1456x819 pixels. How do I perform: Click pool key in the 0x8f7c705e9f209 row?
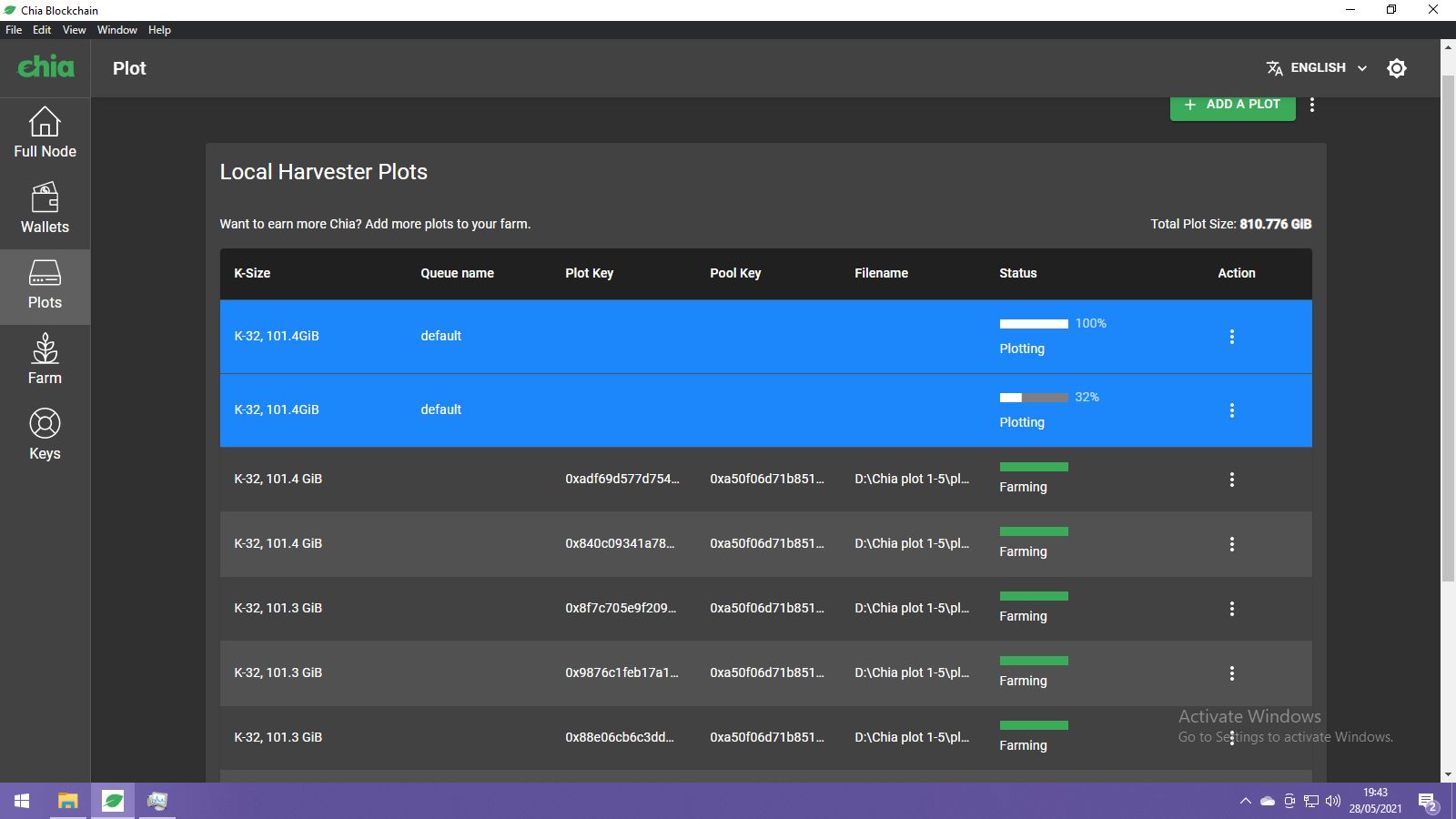(767, 608)
